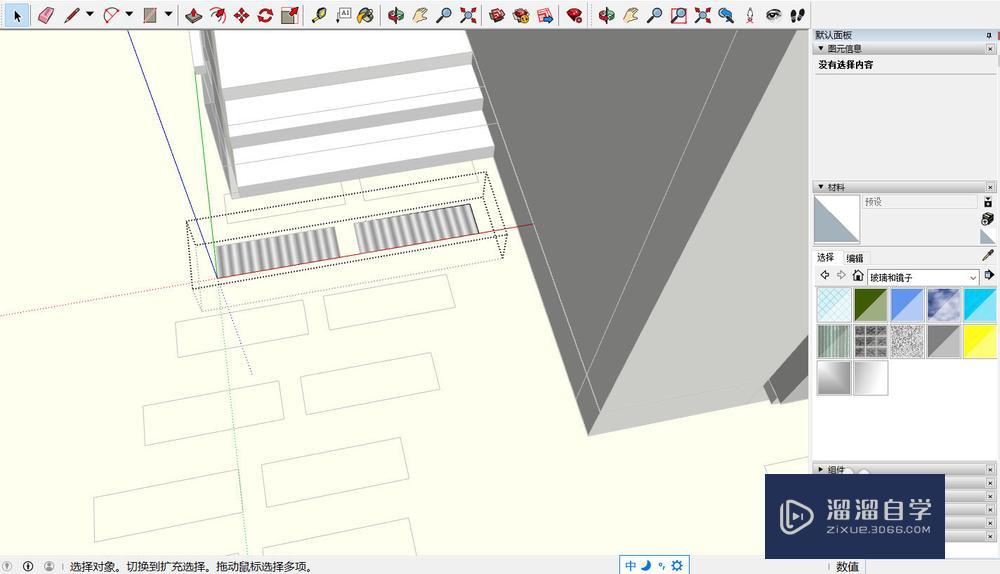Set default material via small swatch
The image size is (1000, 574).
[x=988, y=237]
